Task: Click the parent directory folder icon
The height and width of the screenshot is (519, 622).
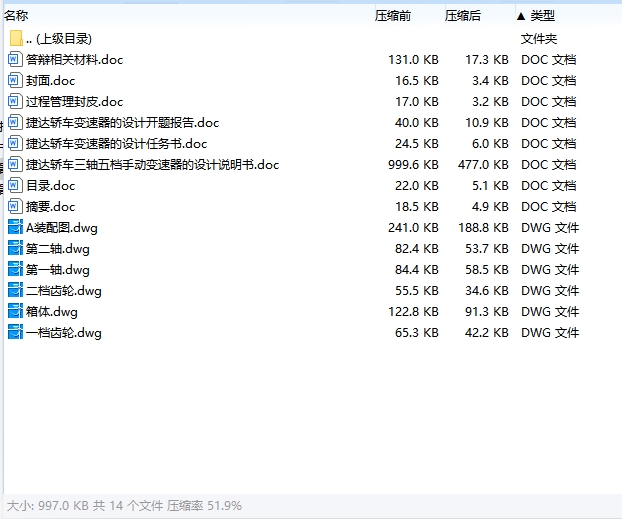Action: click(x=16, y=38)
